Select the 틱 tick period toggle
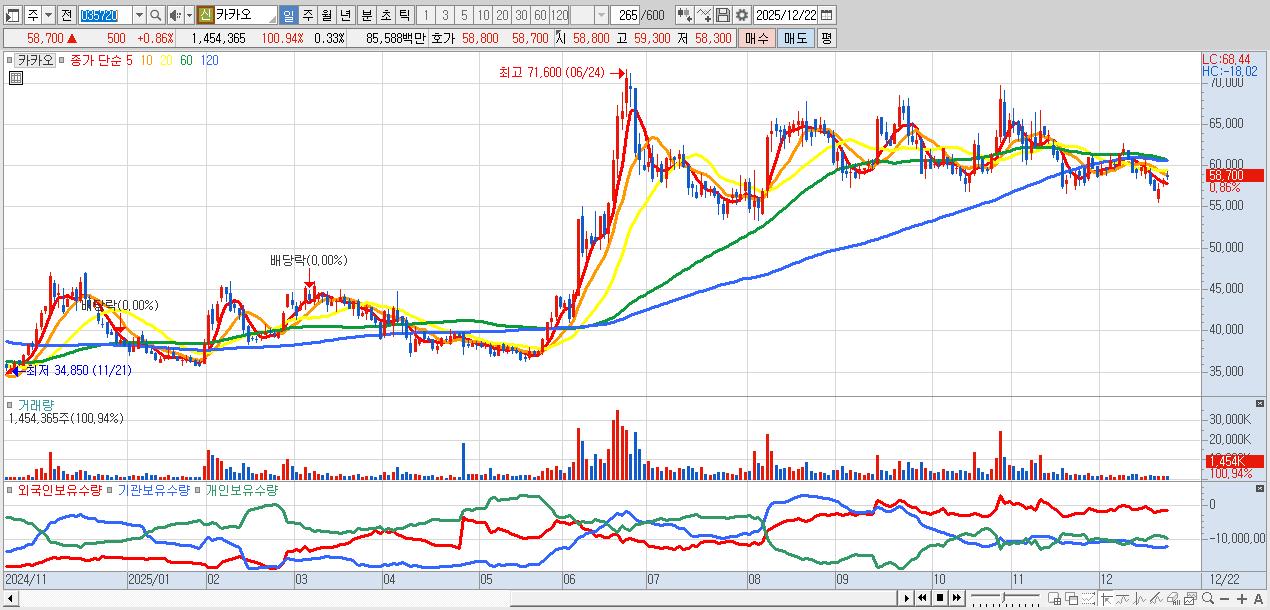Screen dimensions: 1270x610 pos(403,15)
